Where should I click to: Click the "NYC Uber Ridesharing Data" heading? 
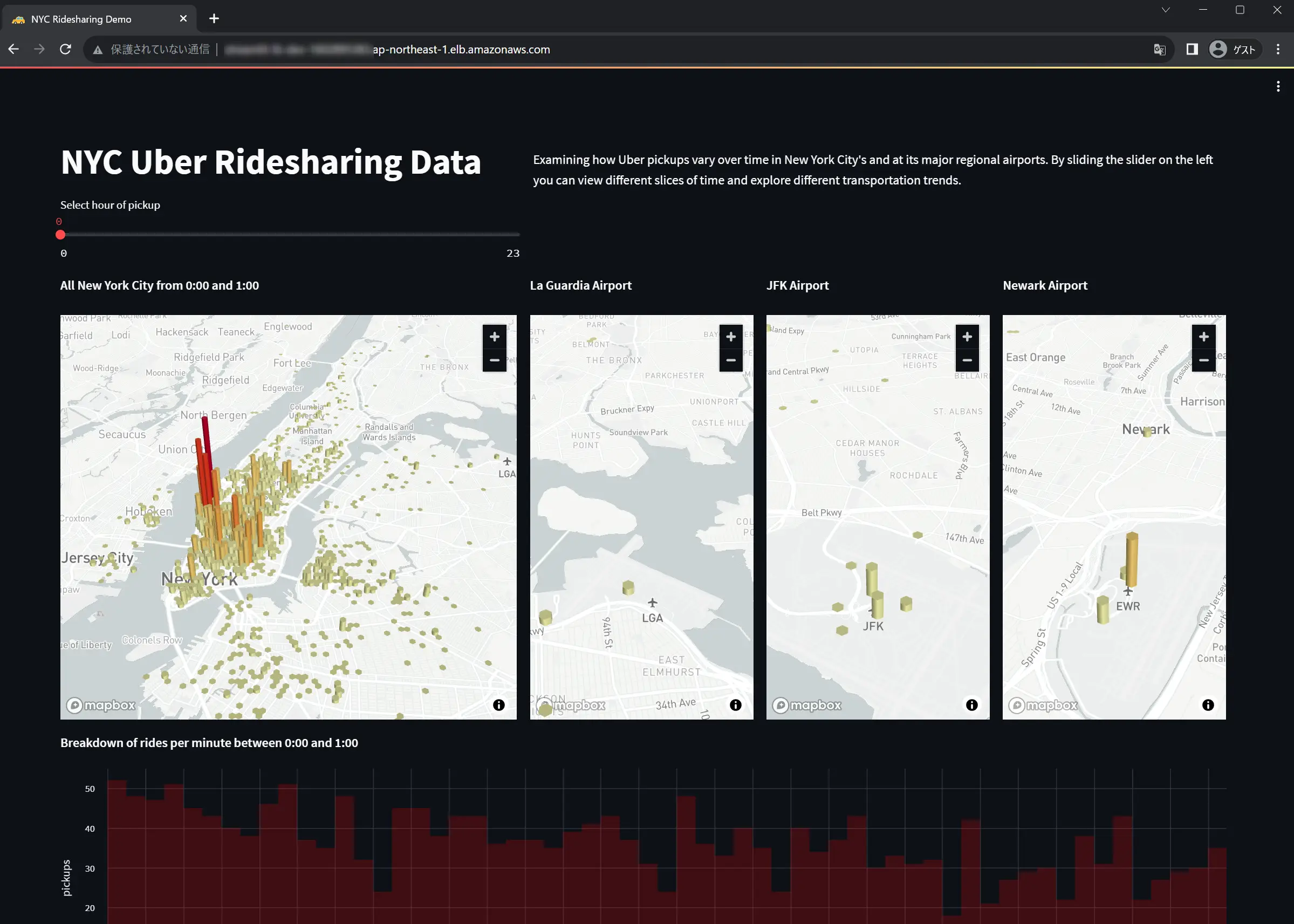click(x=271, y=162)
